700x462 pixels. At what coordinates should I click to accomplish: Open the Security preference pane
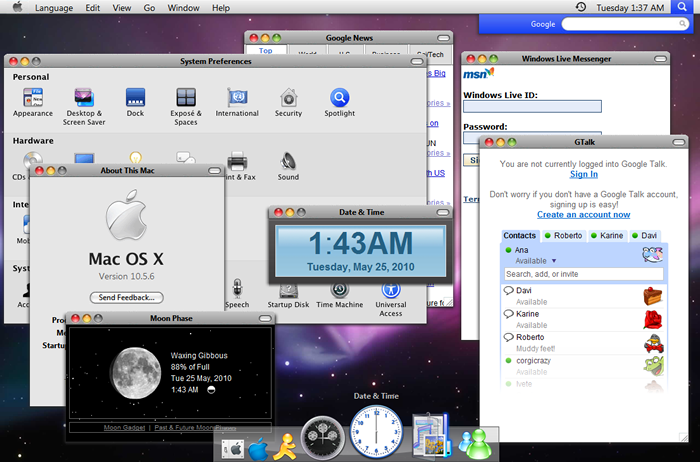click(x=288, y=103)
